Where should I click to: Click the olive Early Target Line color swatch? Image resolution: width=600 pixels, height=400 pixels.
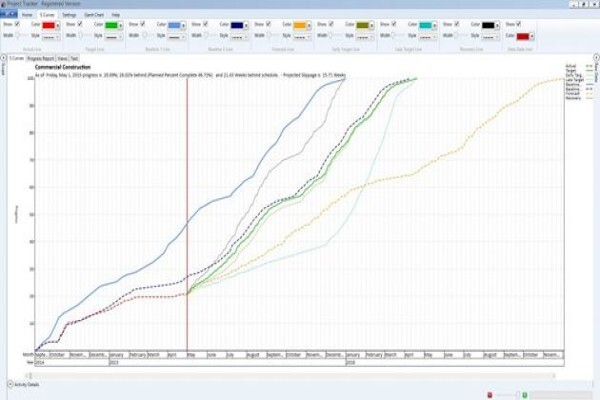tap(363, 25)
